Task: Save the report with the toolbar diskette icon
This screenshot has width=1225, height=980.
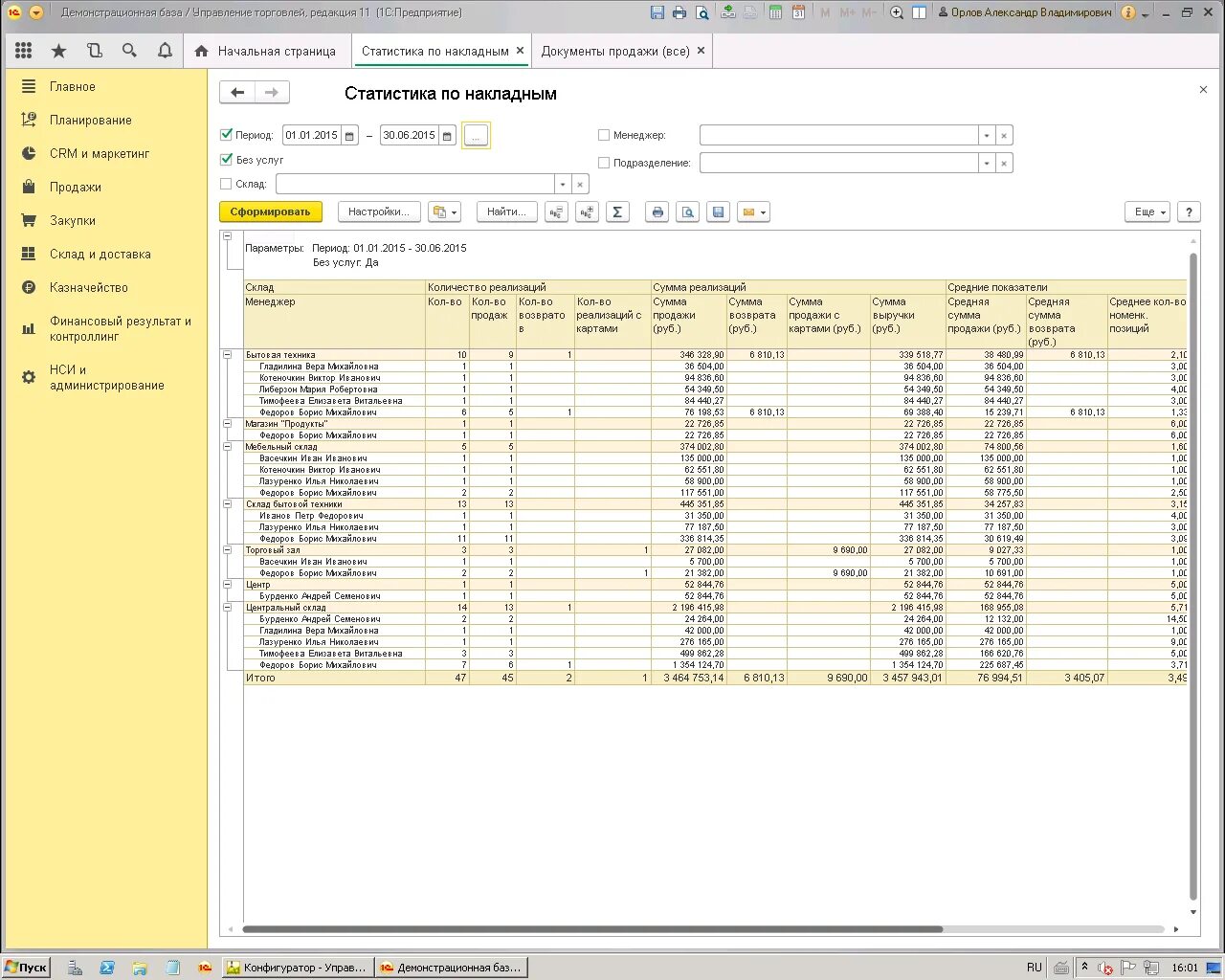Action: point(718,212)
